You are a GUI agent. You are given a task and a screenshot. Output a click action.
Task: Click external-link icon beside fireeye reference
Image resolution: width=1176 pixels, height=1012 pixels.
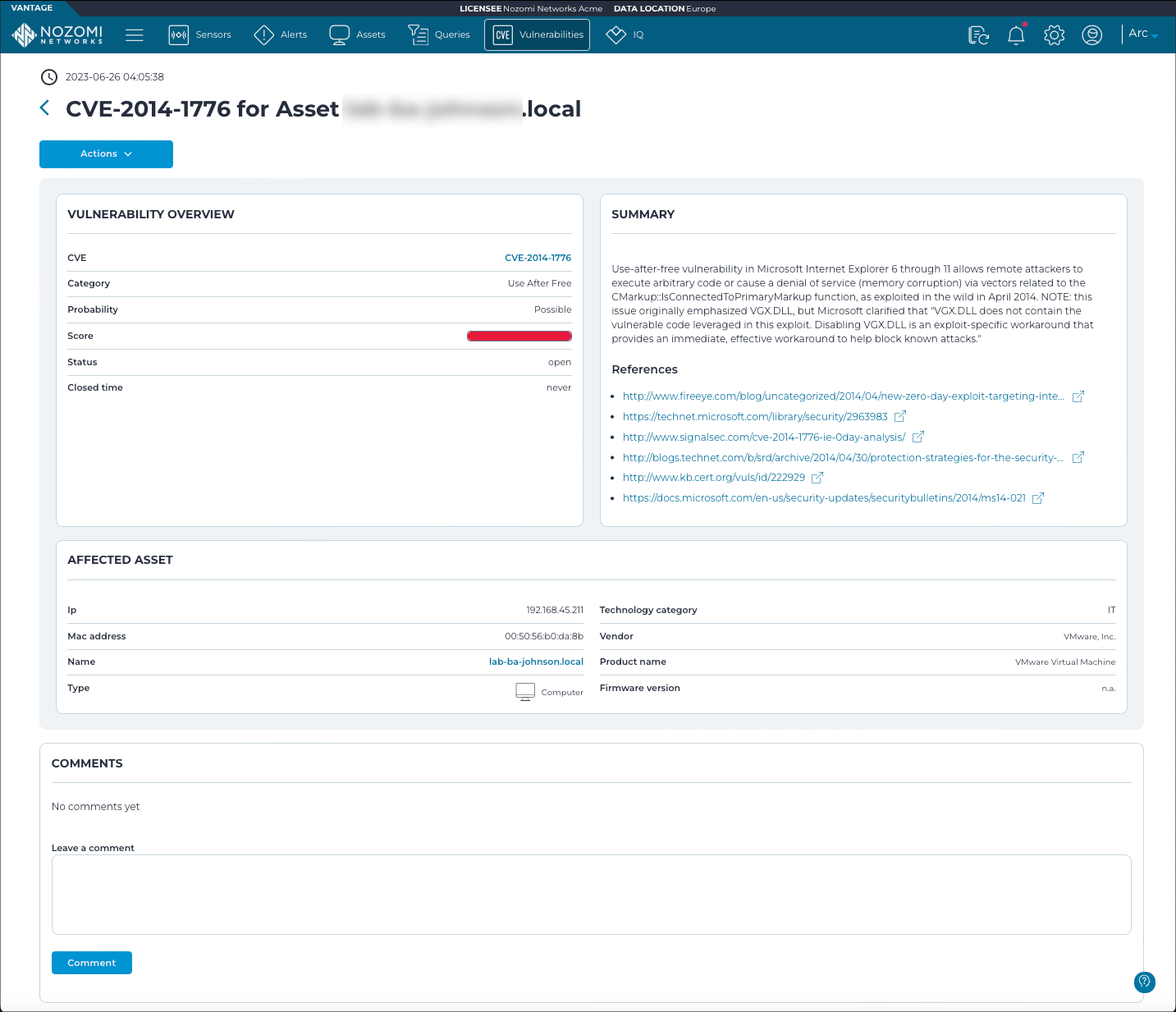pyautogui.click(x=1078, y=396)
